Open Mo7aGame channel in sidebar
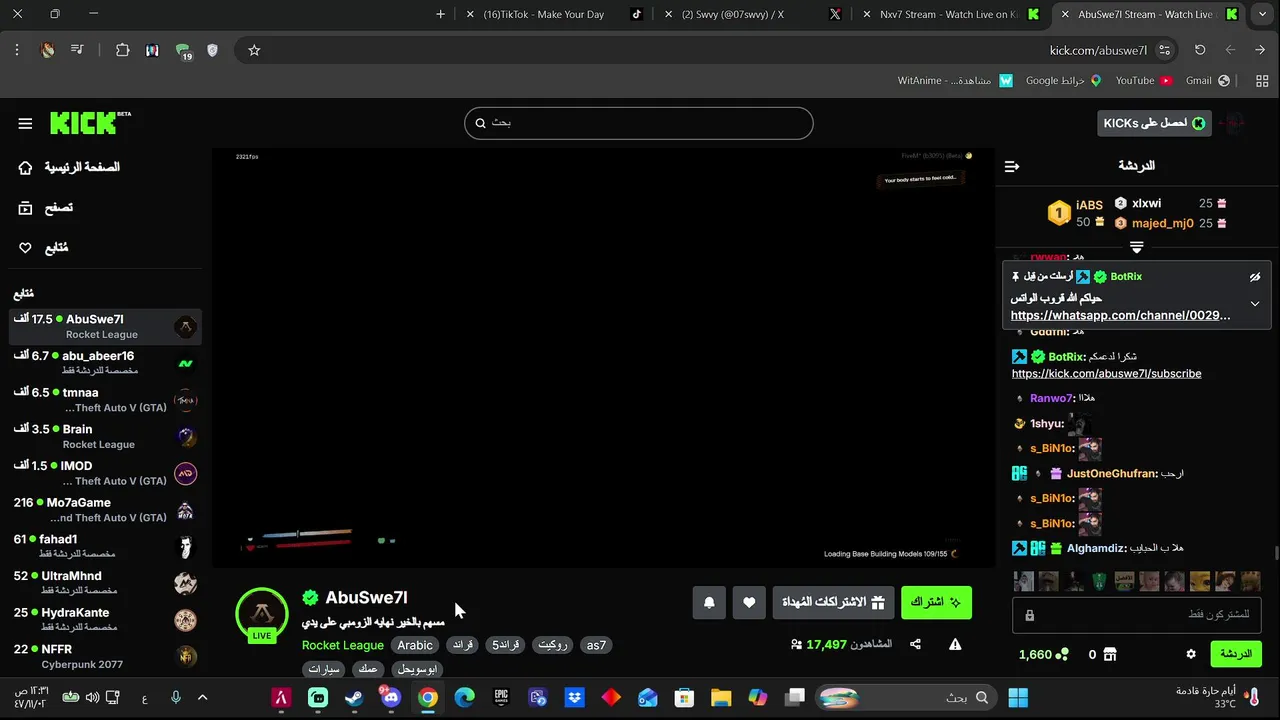The width and height of the screenshot is (1280, 720). (105, 510)
